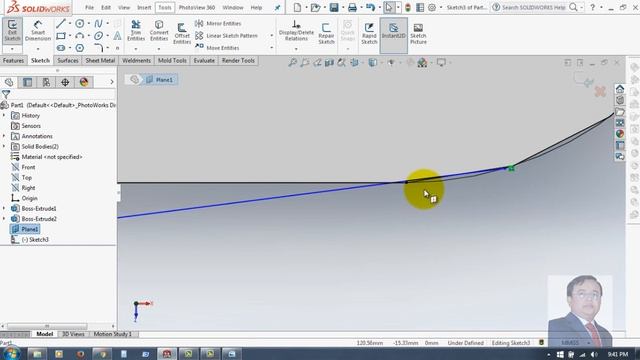Switch to the Sheet Metal tab
This screenshot has width=640, height=360.
pyautogui.click(x=100, y=61)
